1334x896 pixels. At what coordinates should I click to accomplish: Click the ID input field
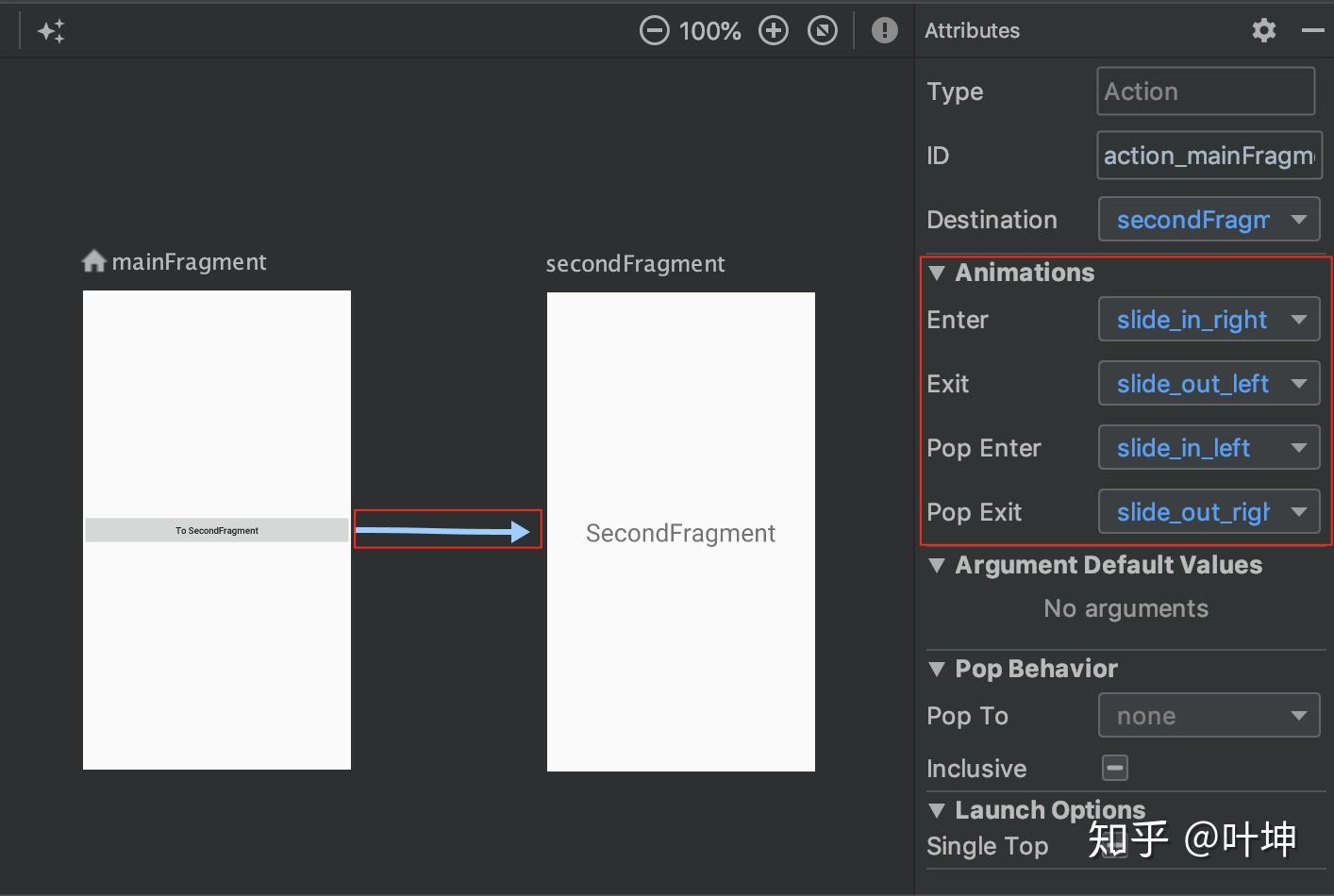(1209, 156)
